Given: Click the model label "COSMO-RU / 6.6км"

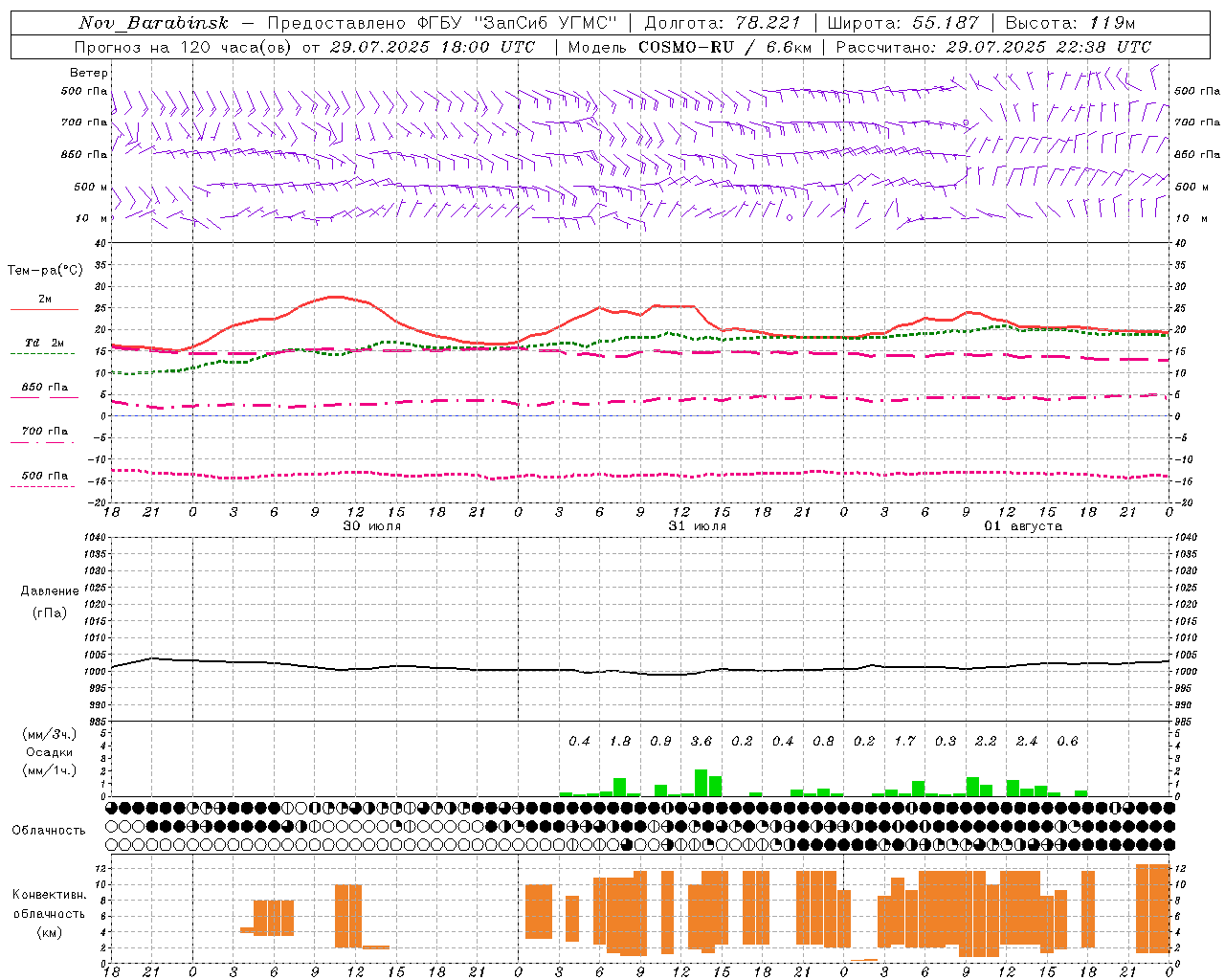Looking at the screenshot, I should point(724,47).
